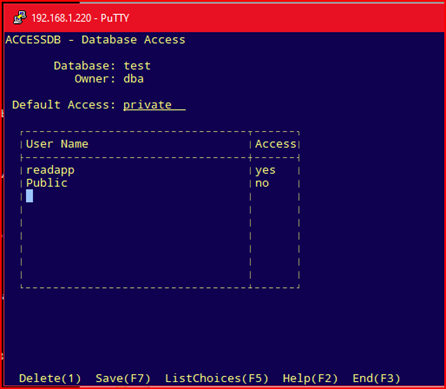Select End(F3) to exit form
Viewport: 446px width, 389px height.
(x=376, y=378)
